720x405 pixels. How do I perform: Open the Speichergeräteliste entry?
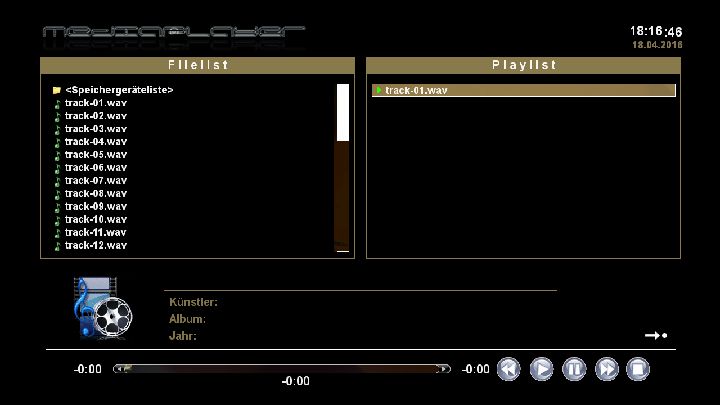[x=119, y=90]
